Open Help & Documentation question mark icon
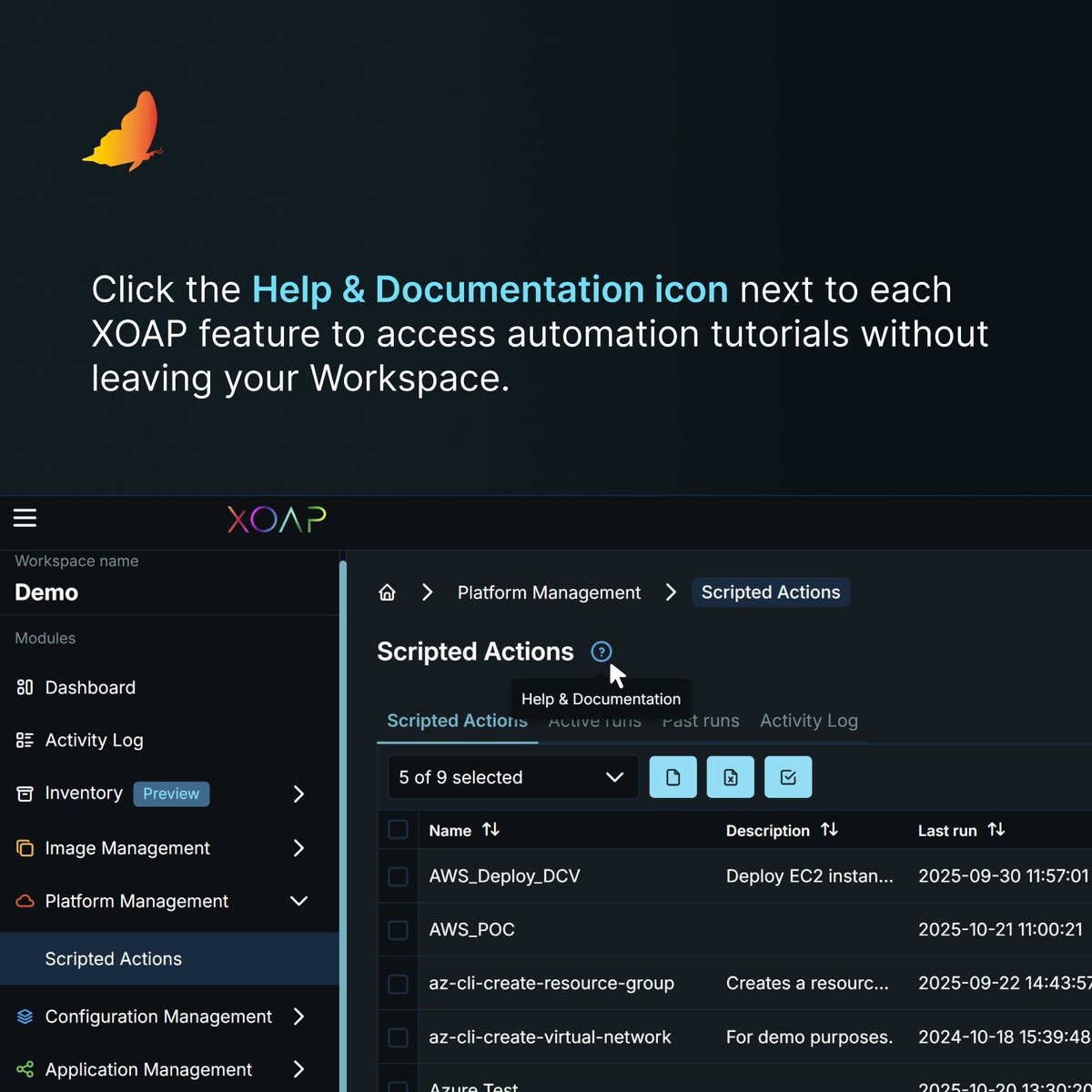 (602, 652)
